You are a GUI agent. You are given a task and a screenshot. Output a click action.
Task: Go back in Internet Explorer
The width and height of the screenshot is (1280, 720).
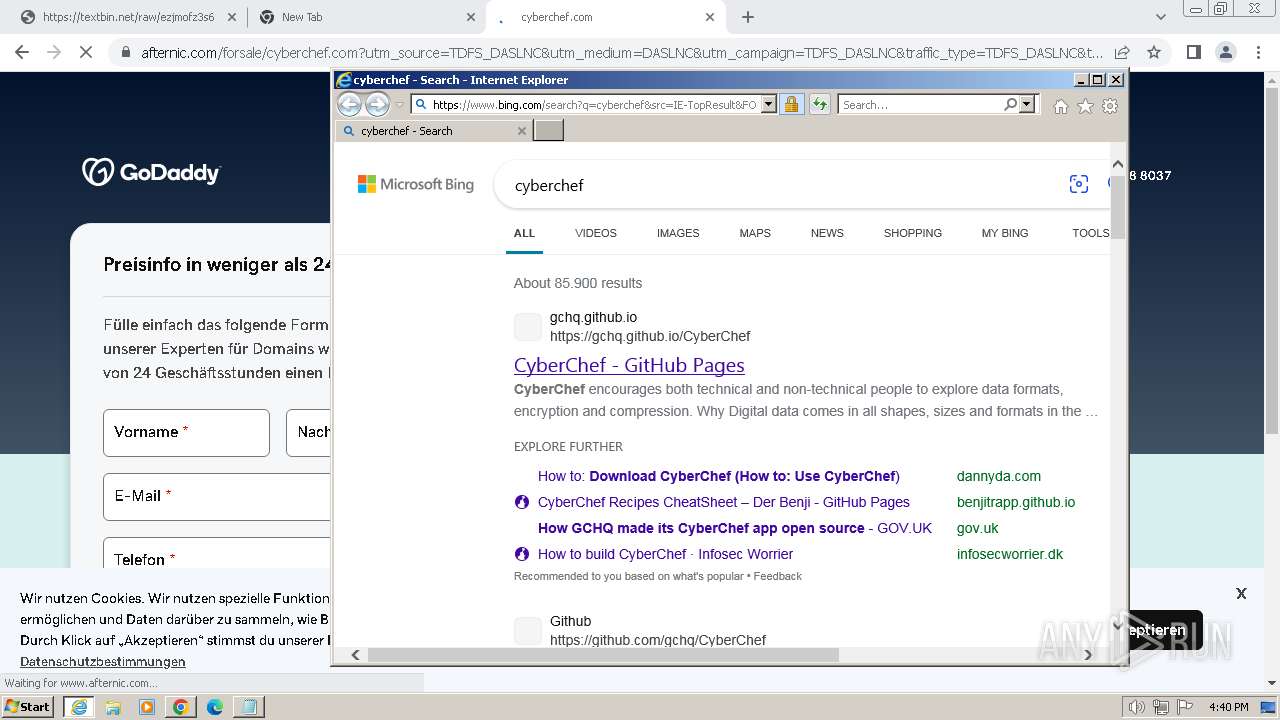click(349, 104)
